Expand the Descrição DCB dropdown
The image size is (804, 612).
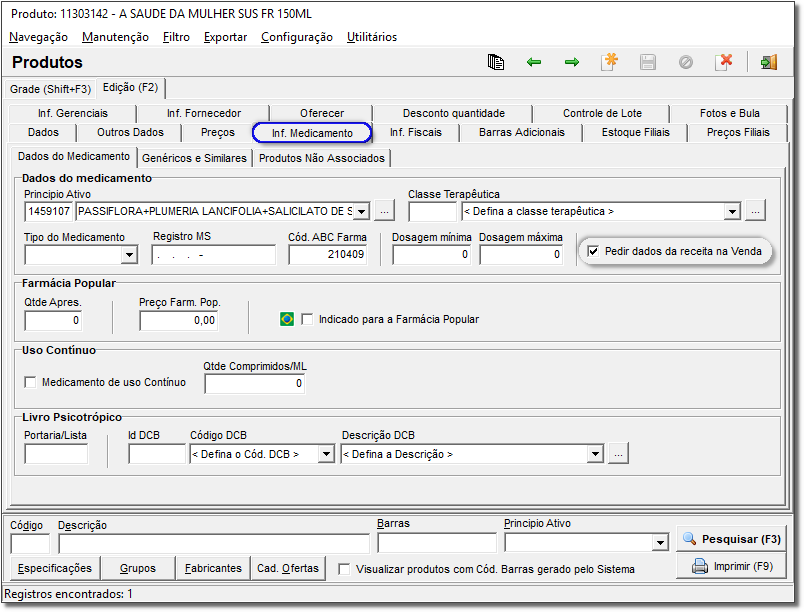coord(595,454)
